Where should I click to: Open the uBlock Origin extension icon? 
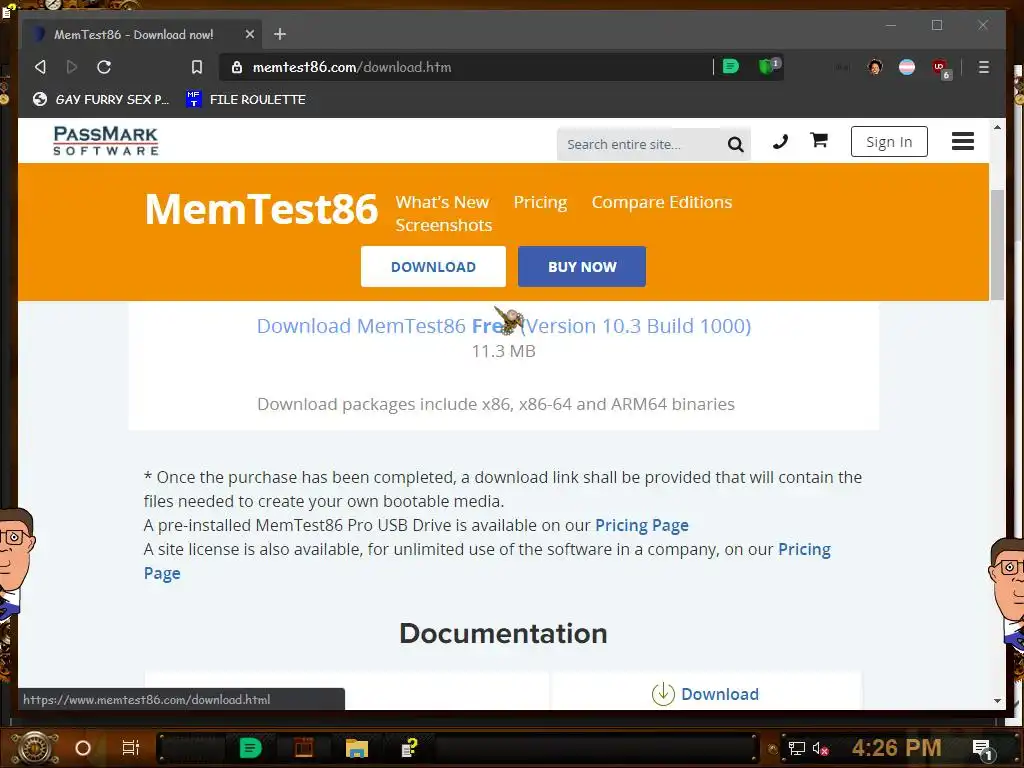(x=941, y=68)
